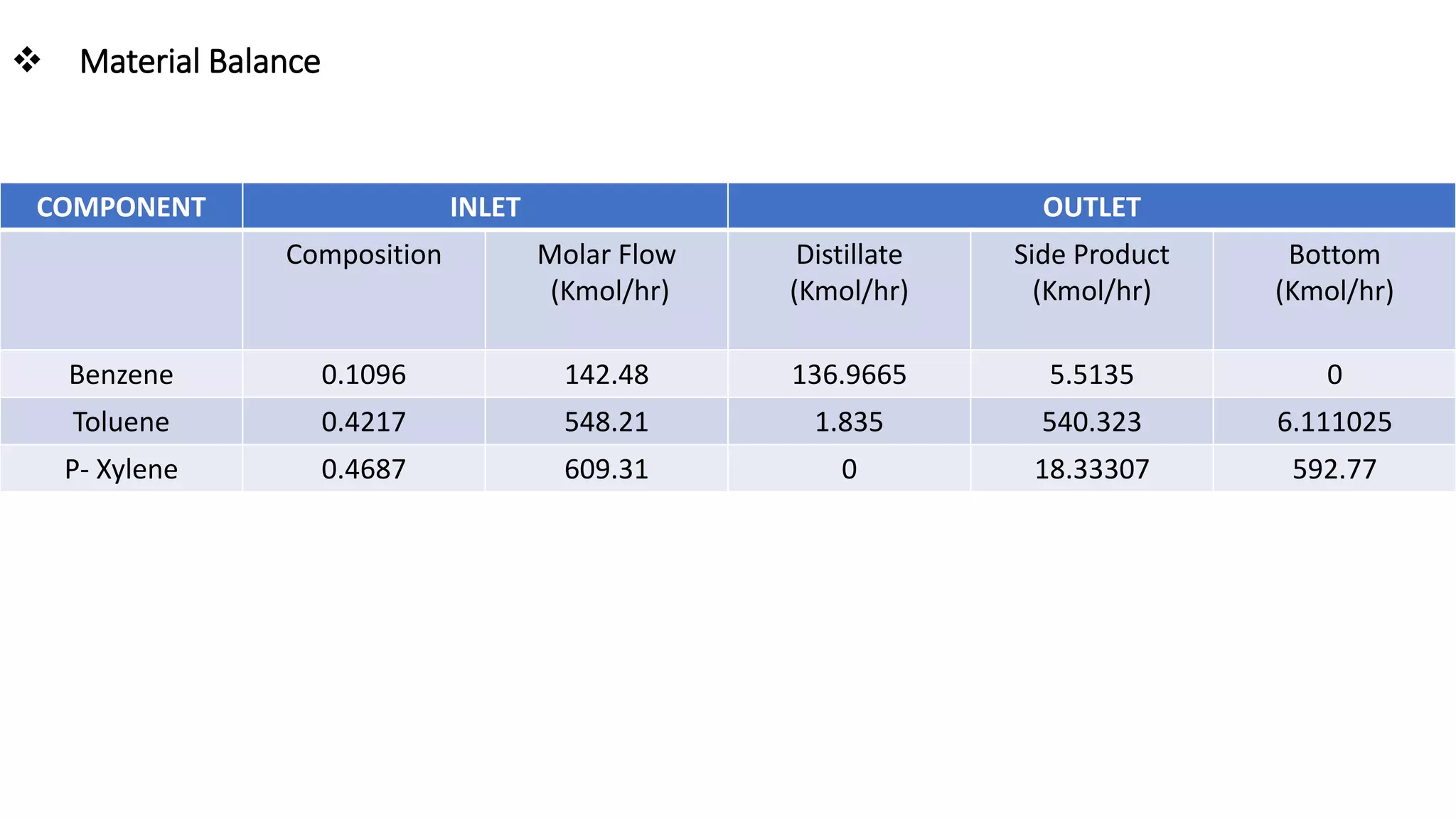Click Benzene's distillate value 136.9665
This screenshot has width=1456, height=819.
click(x=849, y=375)
